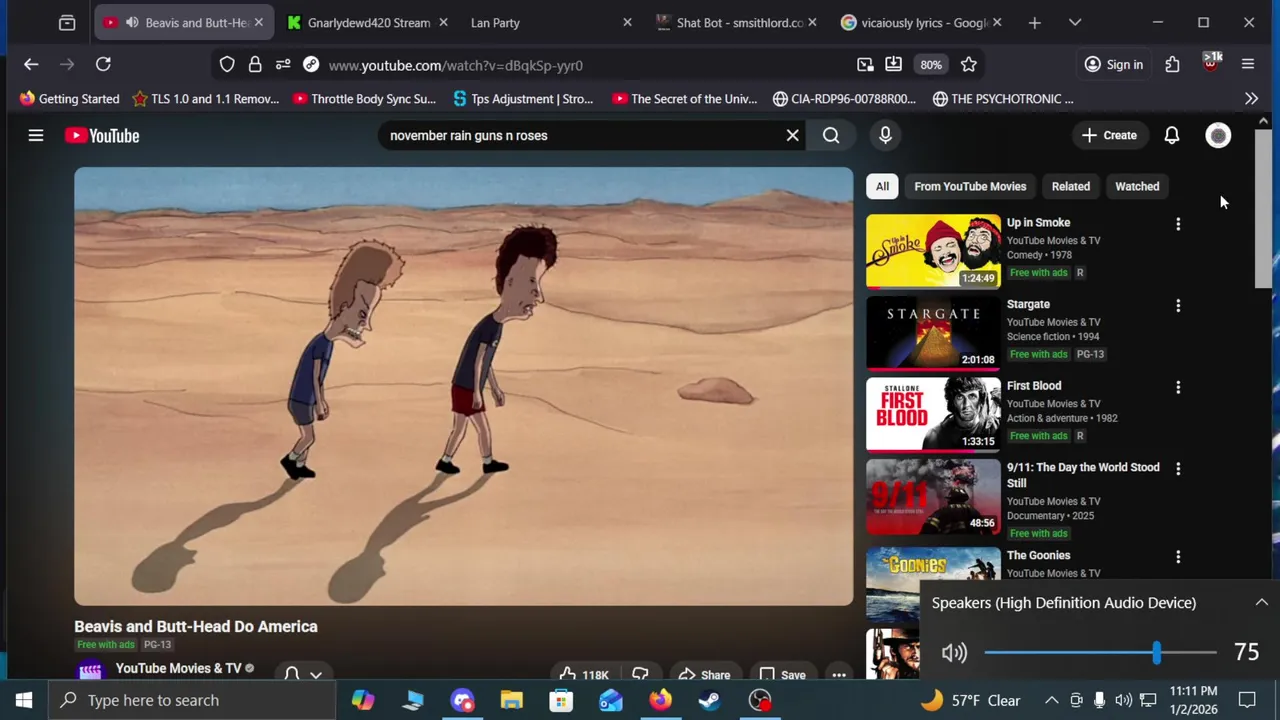
Task: Open the Windows notification center icon
Action: (1247, 700)
